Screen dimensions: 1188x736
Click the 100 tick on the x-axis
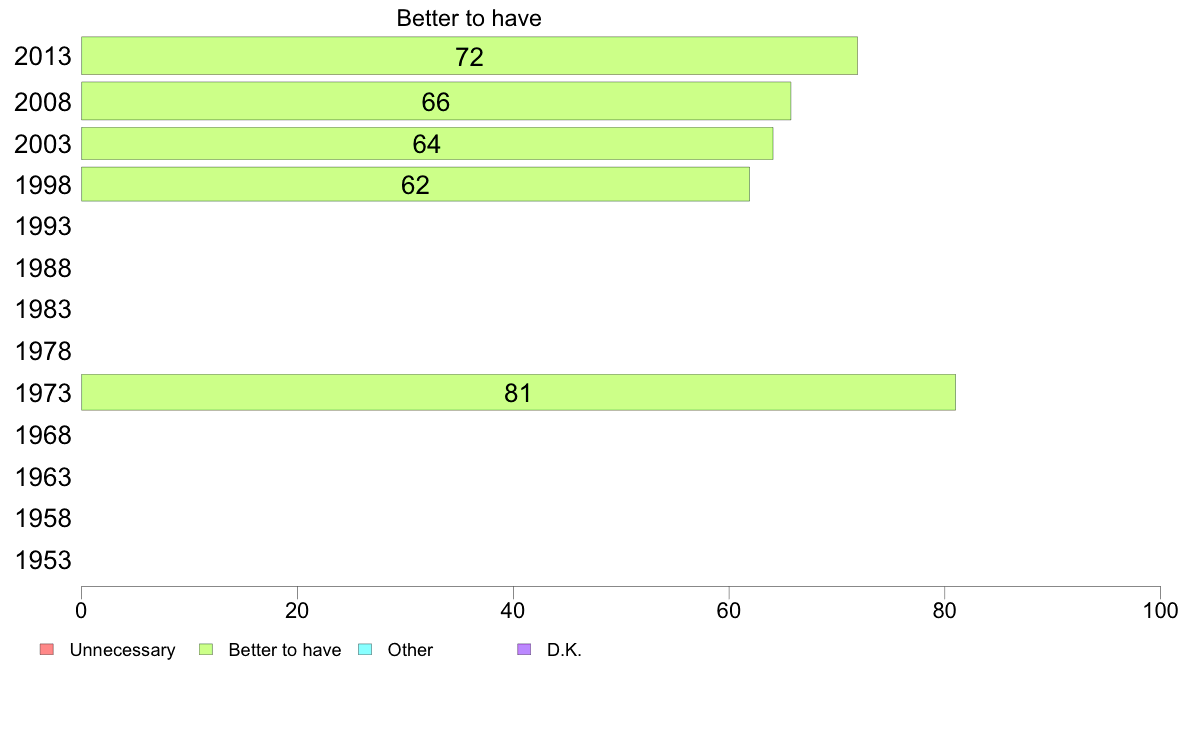pyautogui.click(x=1160, y=611)
